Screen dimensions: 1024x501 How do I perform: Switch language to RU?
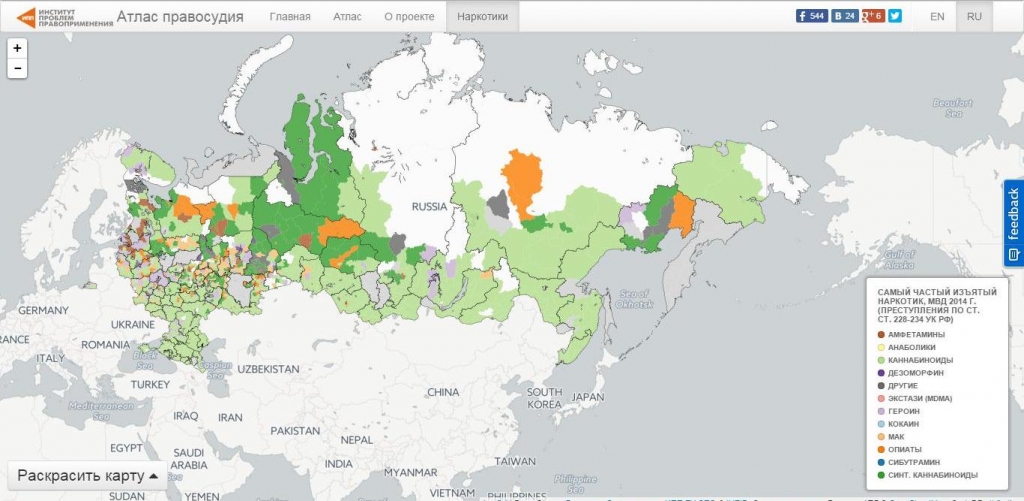(x=974, y=17)
